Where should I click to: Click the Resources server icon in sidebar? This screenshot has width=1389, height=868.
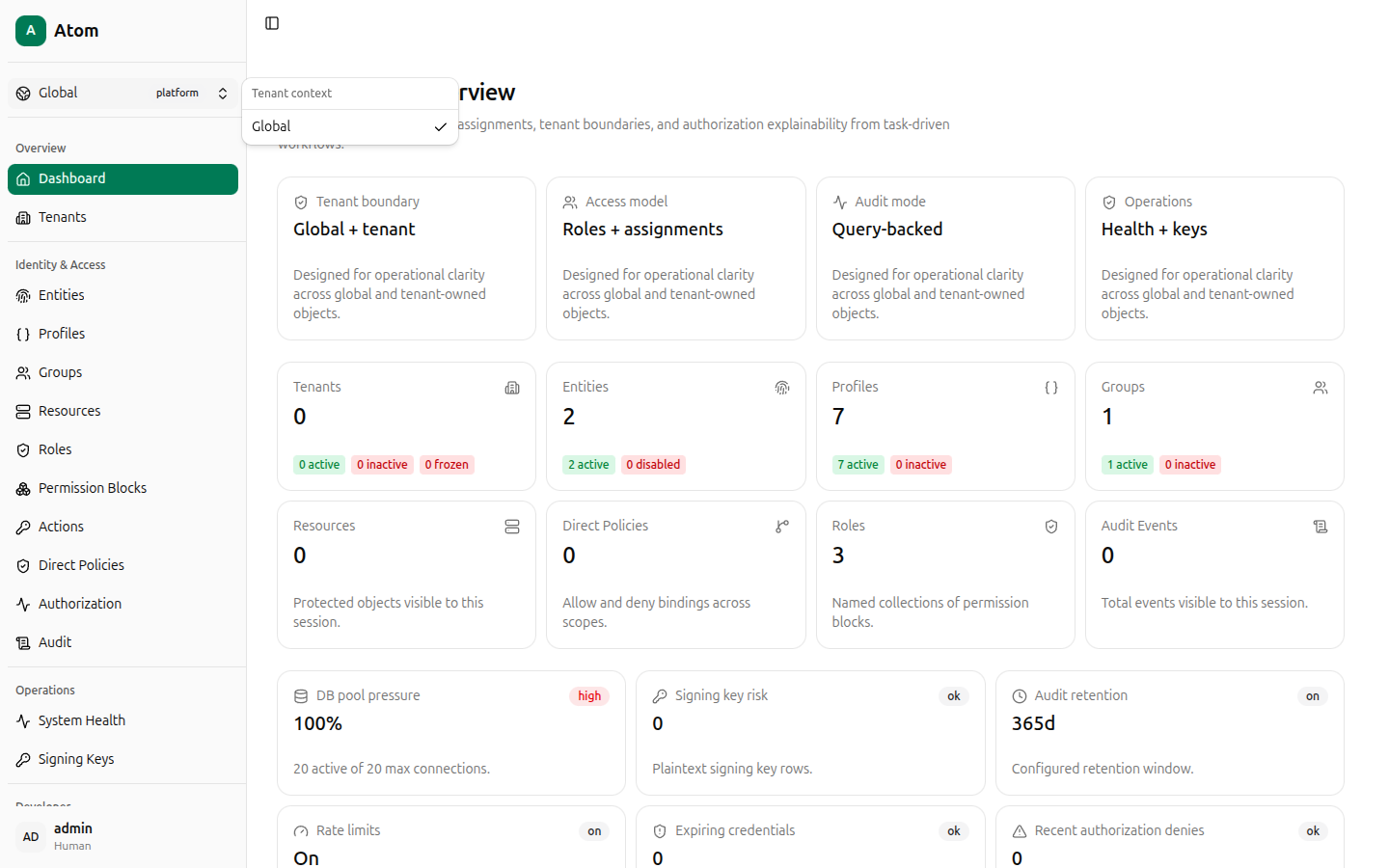pyautogui.click(x=23, y=411)
